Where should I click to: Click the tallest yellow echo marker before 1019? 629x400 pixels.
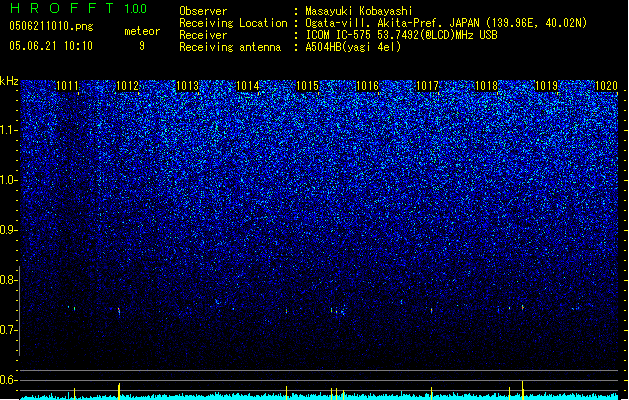pos(522,390)
